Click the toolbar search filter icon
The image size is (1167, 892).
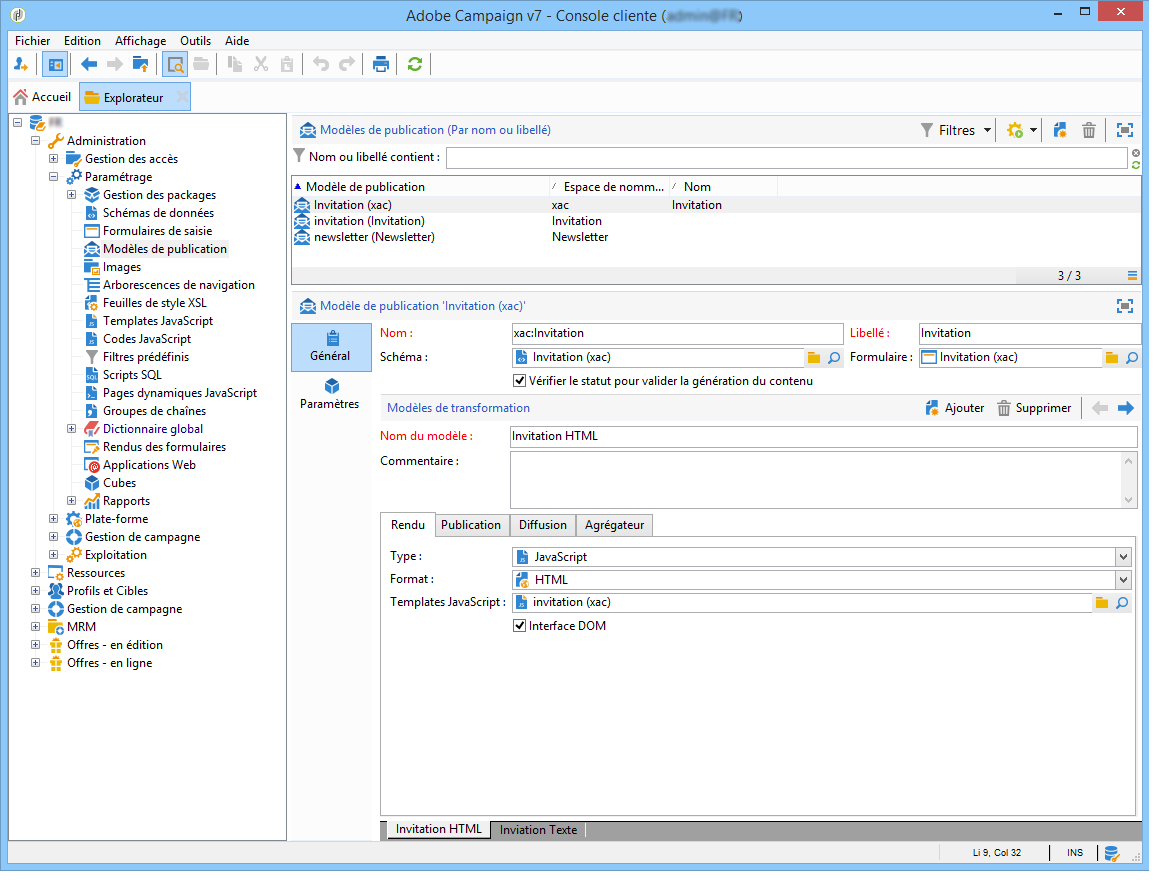pos(175,65)
